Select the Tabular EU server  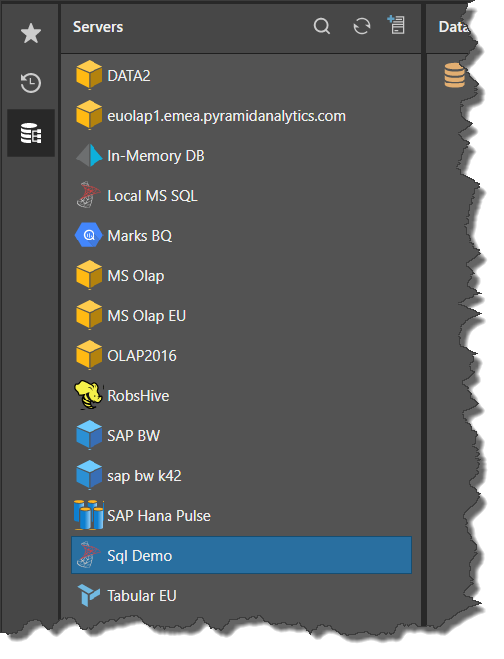241,596
